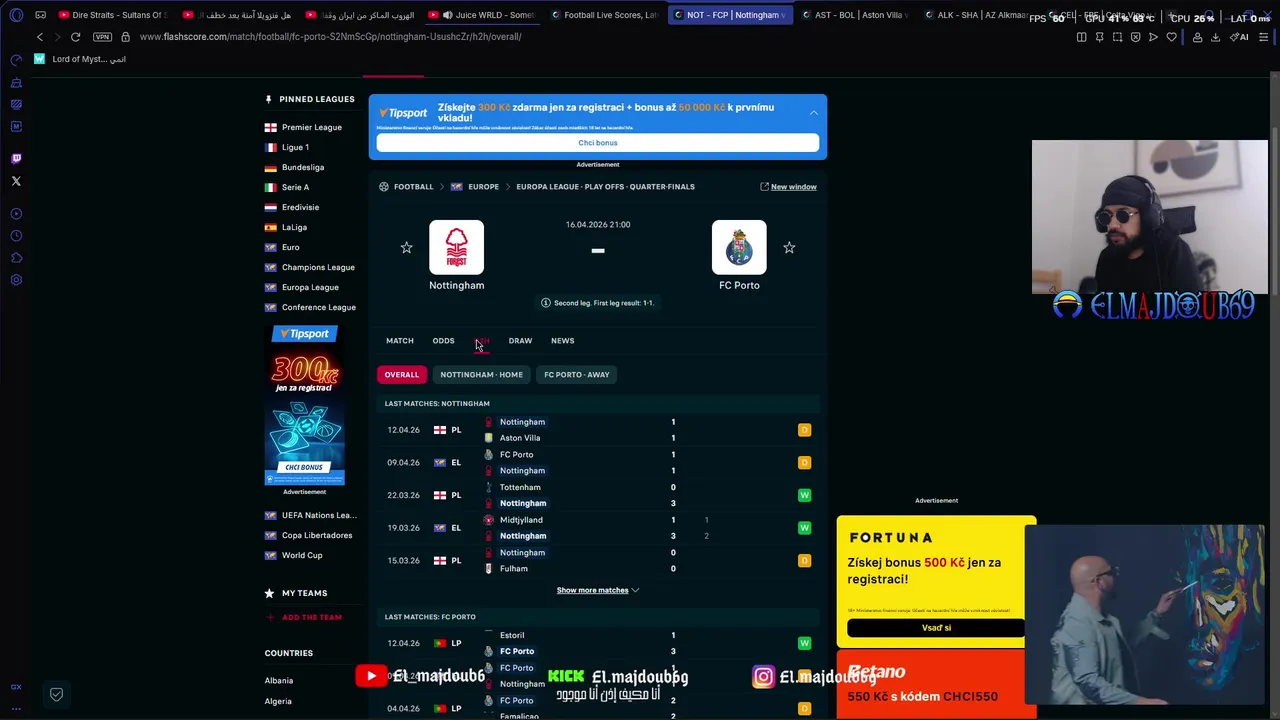Click the heart bookmark icon in toolbar
This screenshot has height=720, width=1280.
[1171, 37]
